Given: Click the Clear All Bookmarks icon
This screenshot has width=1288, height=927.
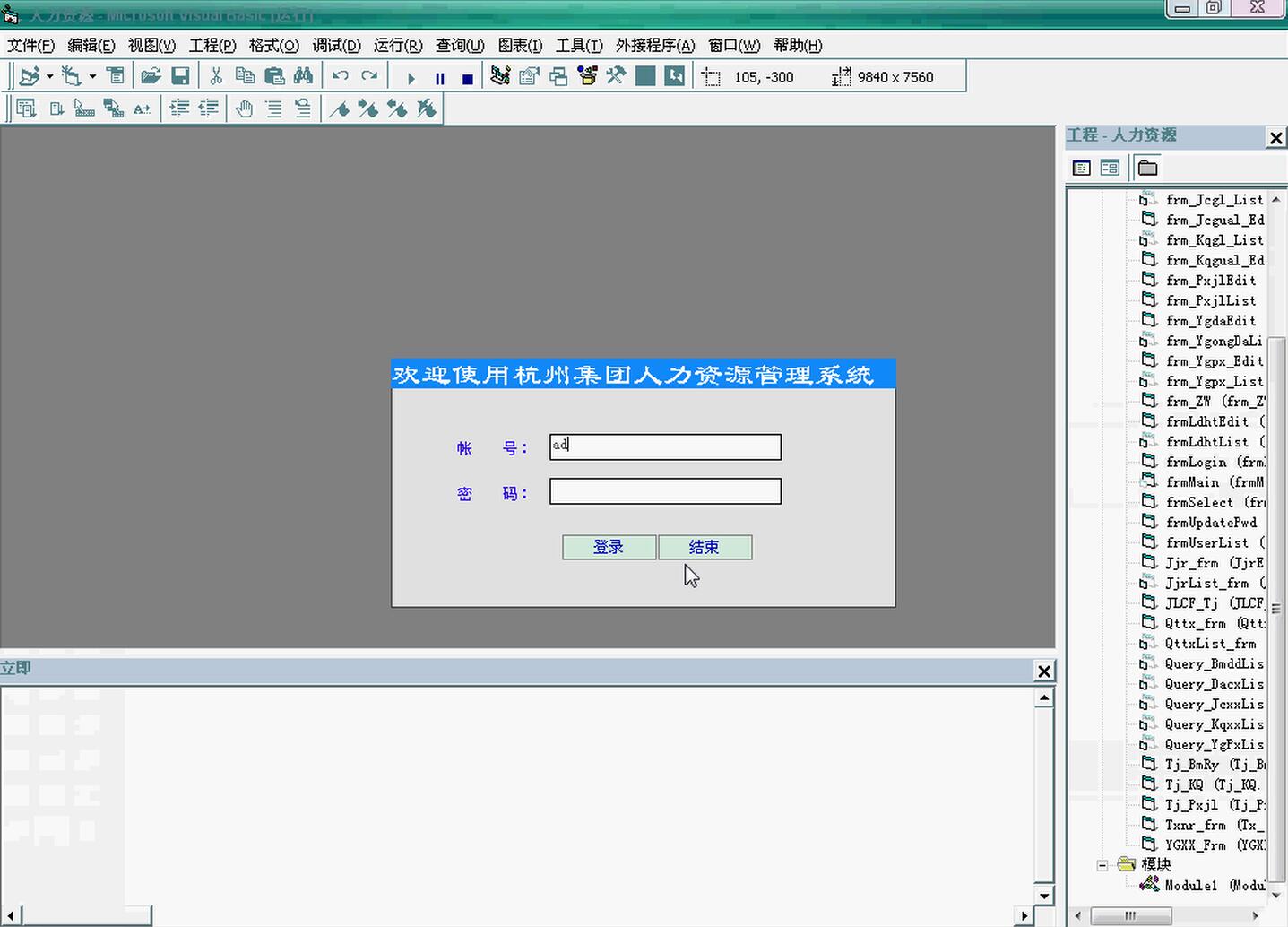Looking at the screenshot, I should [426, 108].
